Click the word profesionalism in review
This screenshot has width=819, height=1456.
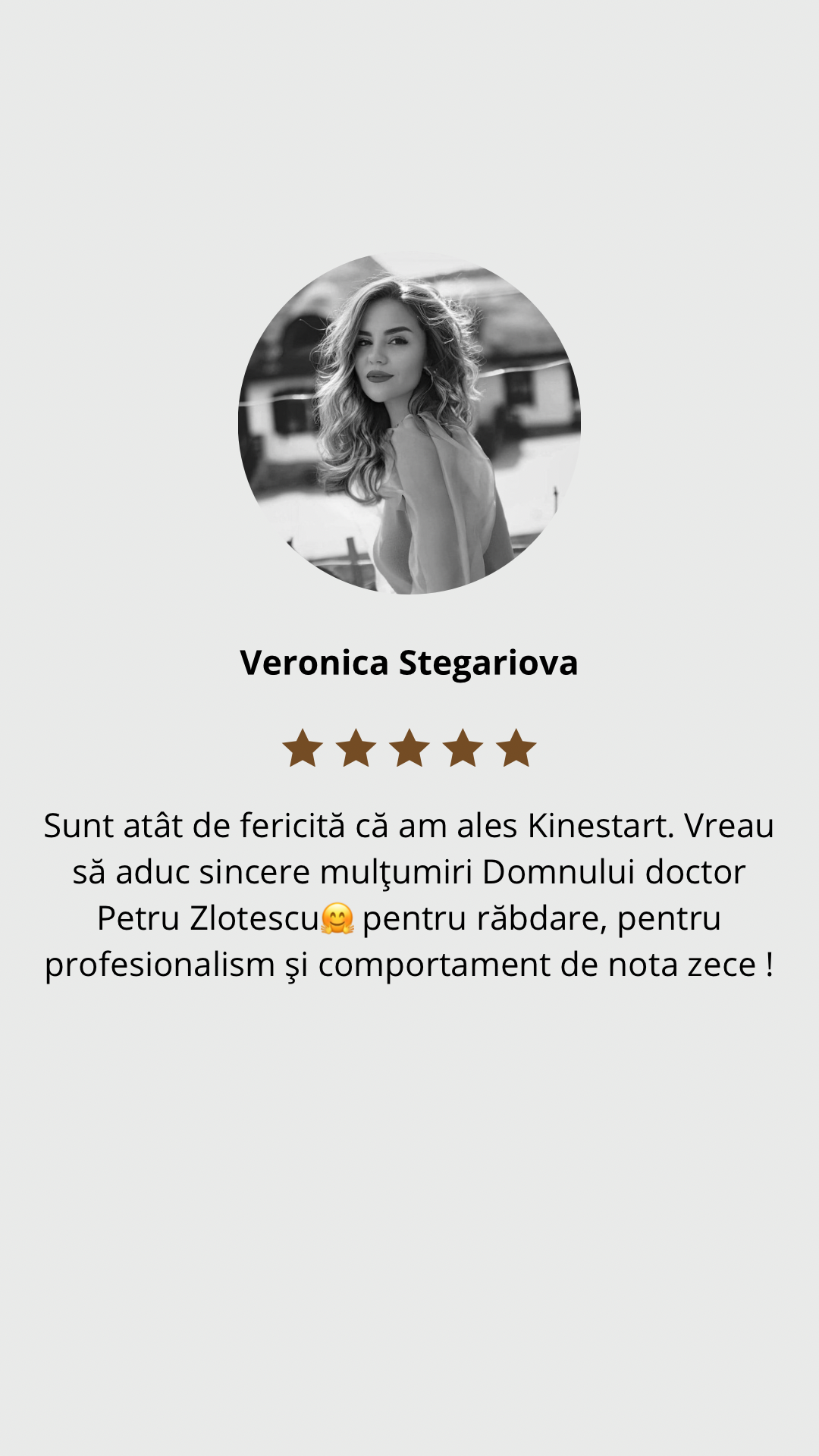pos(160,966)
